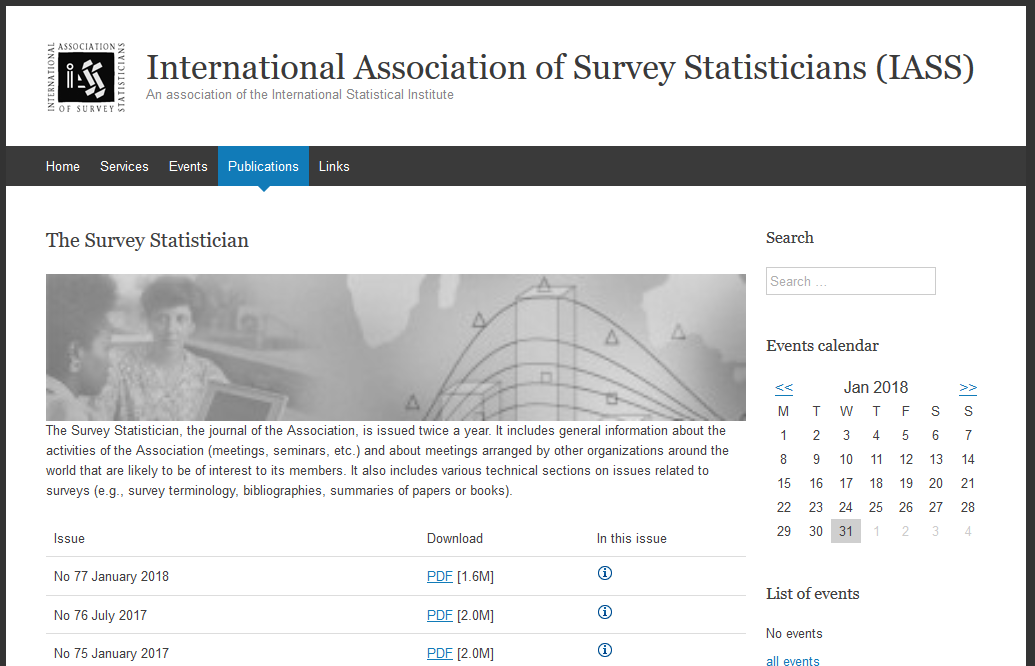This screenshot has height=666, width=1035.
Task: Select day 14 in January calendar
Action: (968, 459)
